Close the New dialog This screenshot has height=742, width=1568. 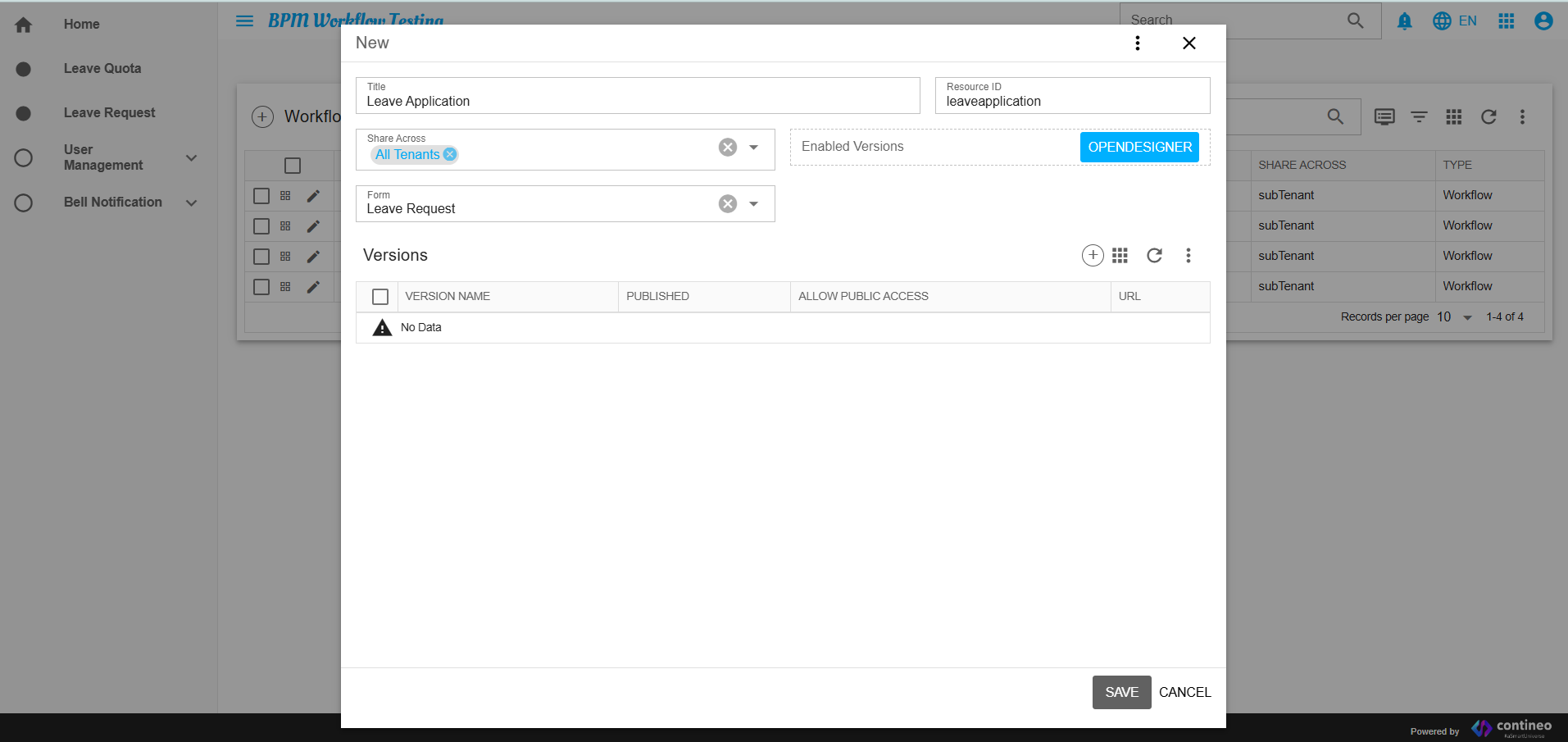(x=1189, y=43)
